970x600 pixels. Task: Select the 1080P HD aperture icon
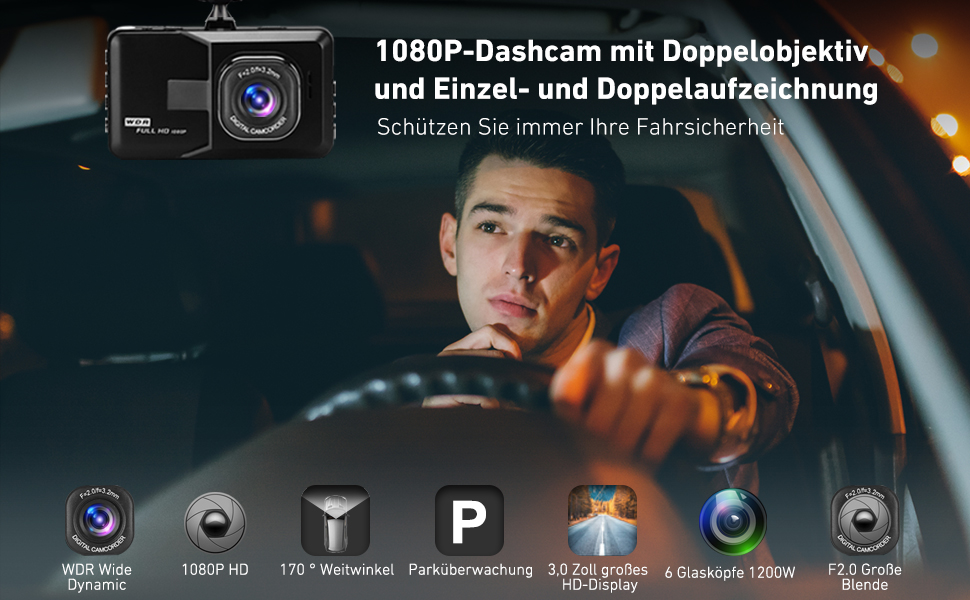215,521
